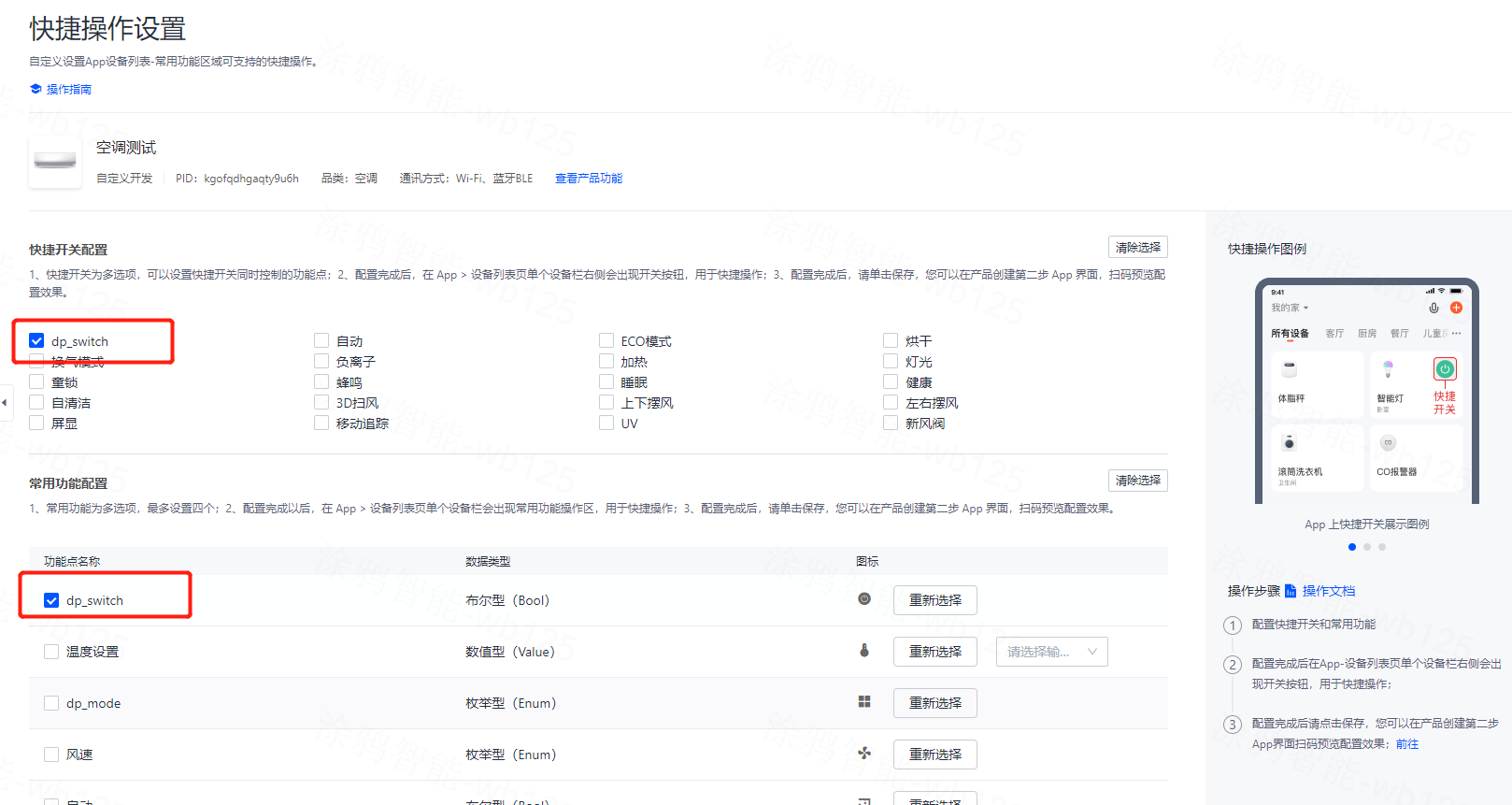Uncheck dp_switch in quick switch config
The height and width of the screenshot is (805, 1512).
(x=37, y=341)
